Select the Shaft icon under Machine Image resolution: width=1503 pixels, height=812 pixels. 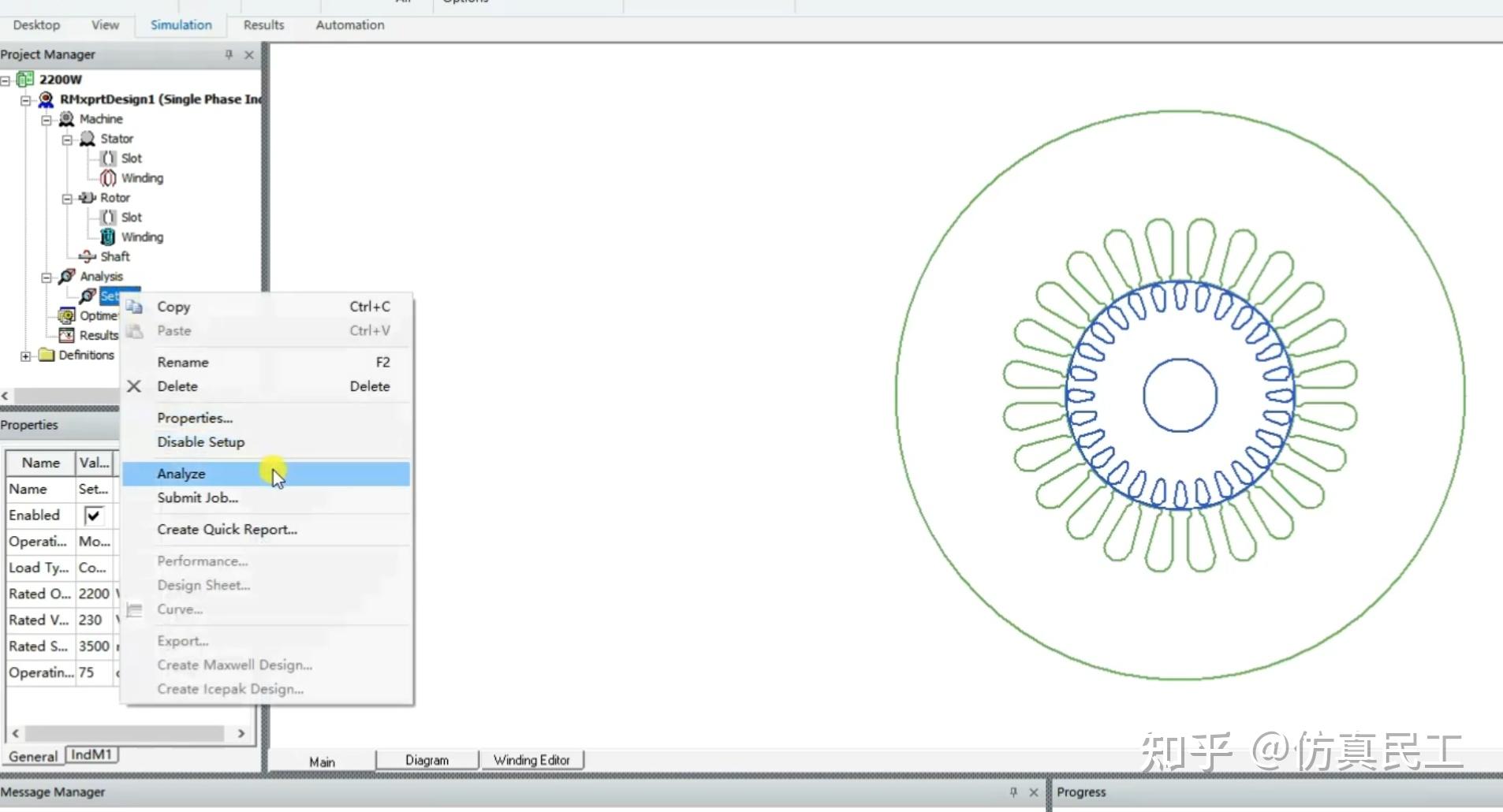click(87, 256)
